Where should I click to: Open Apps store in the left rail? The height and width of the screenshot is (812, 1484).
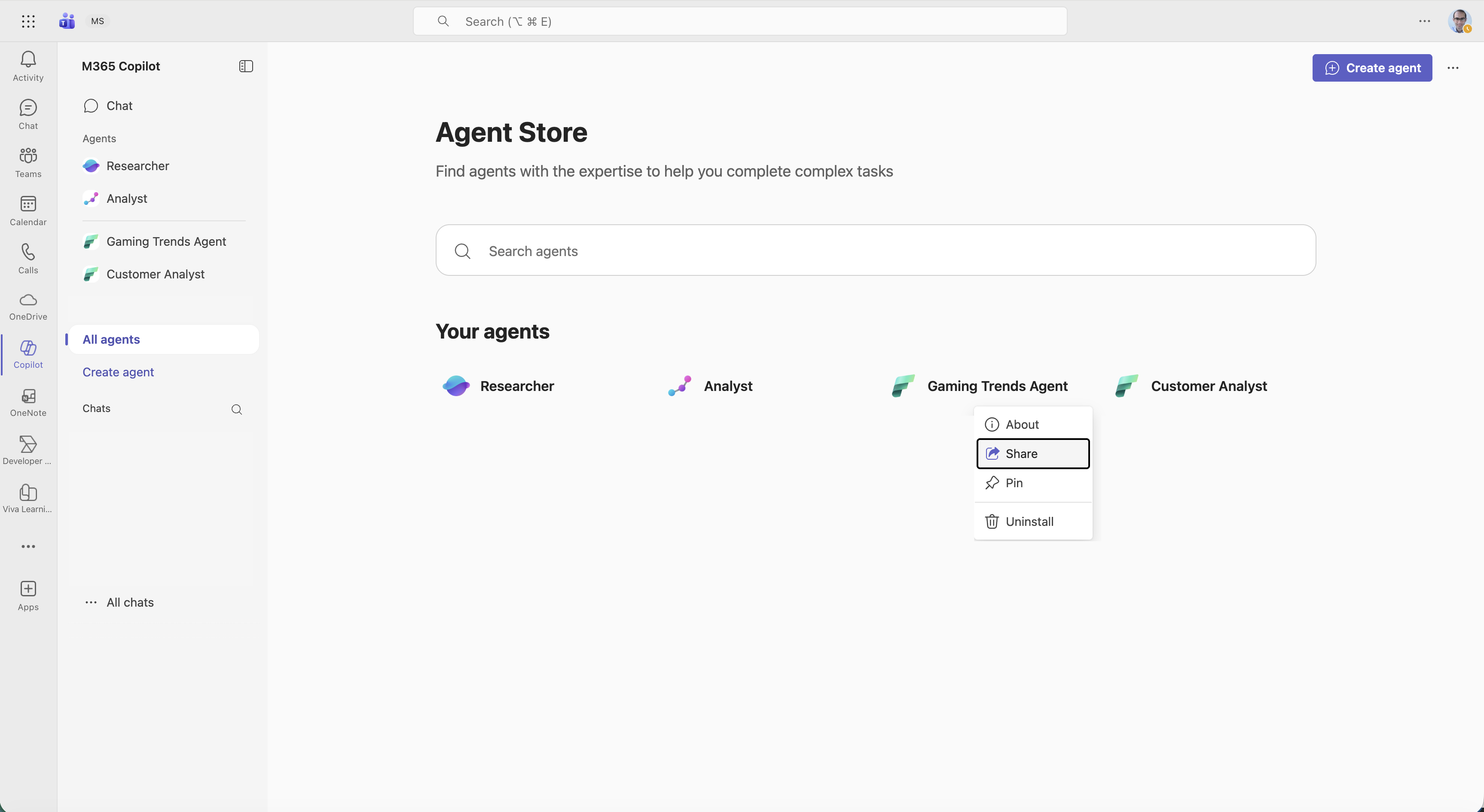coord(28,596)
